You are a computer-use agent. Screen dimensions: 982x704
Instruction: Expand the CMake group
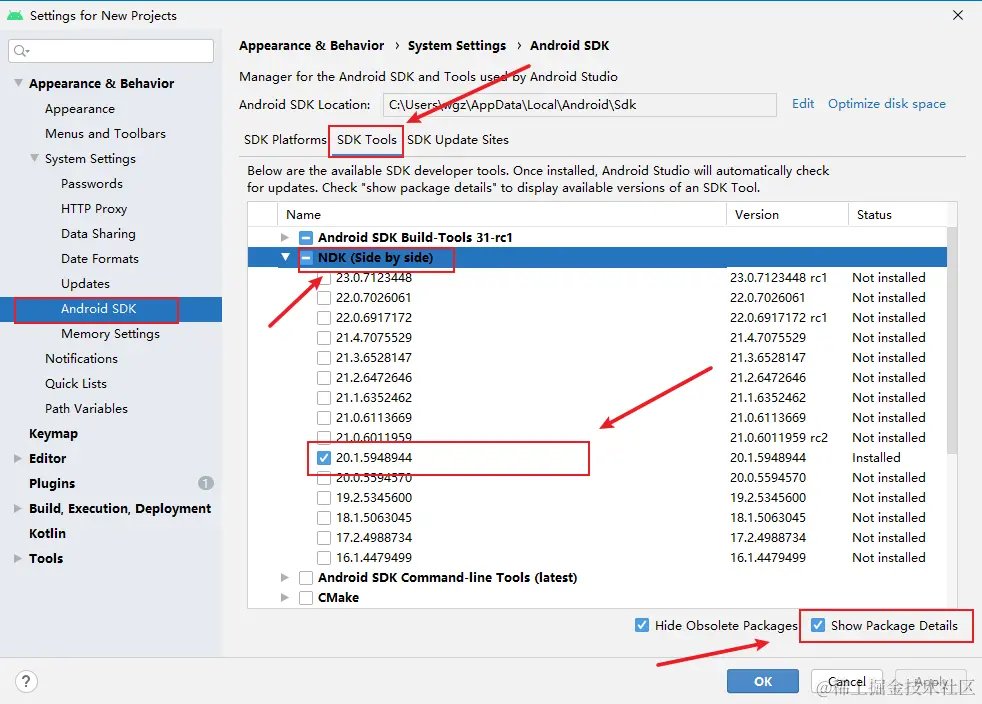(285, 598)
